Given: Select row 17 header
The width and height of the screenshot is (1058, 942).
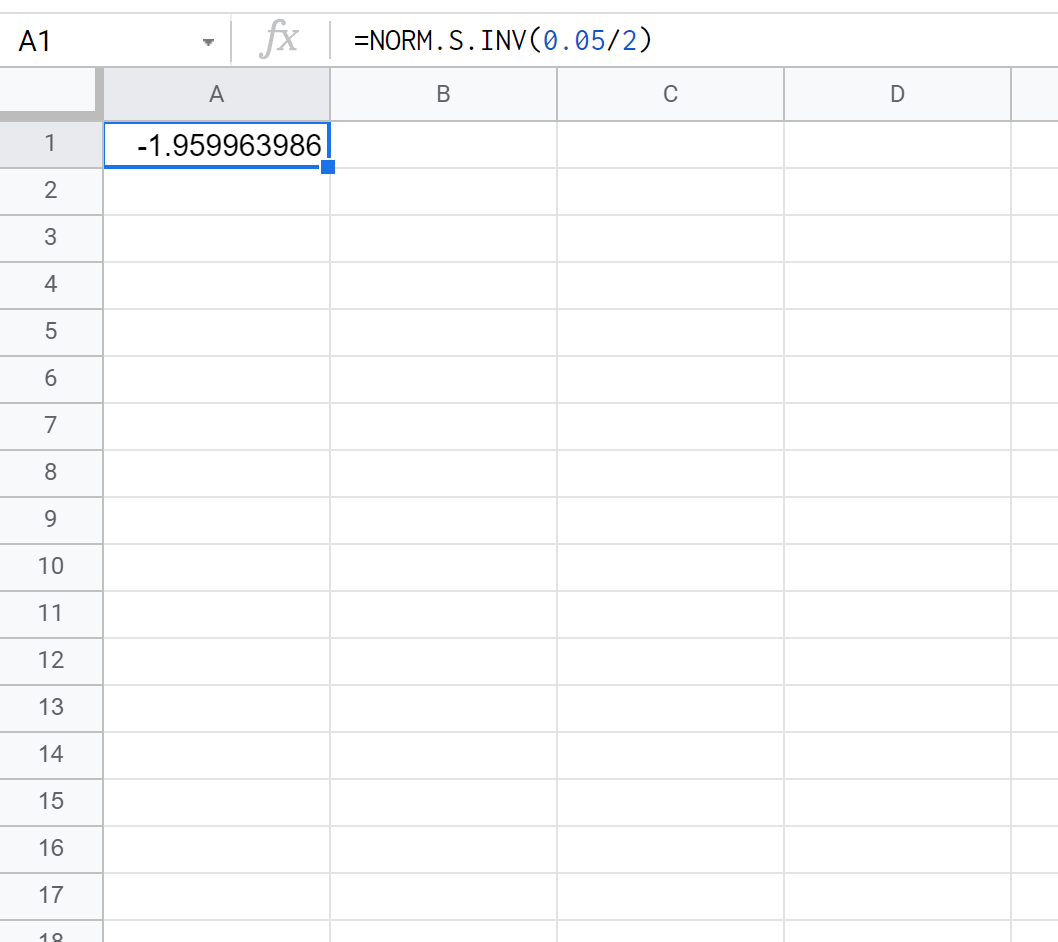Looking at the screenshot, I should (50, 895).
